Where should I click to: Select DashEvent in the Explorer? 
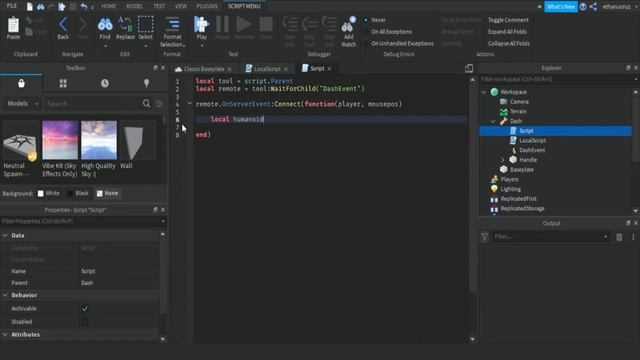point(532,150)
